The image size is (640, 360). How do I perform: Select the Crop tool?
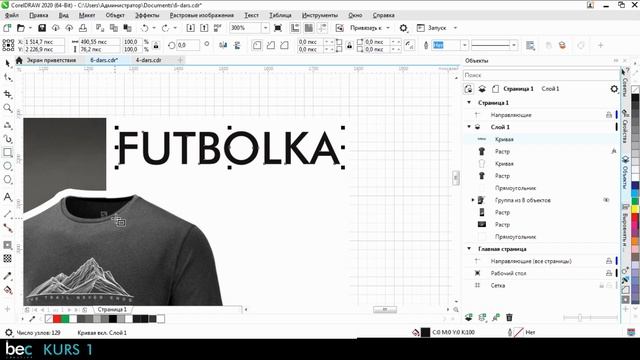coord(7,94)
